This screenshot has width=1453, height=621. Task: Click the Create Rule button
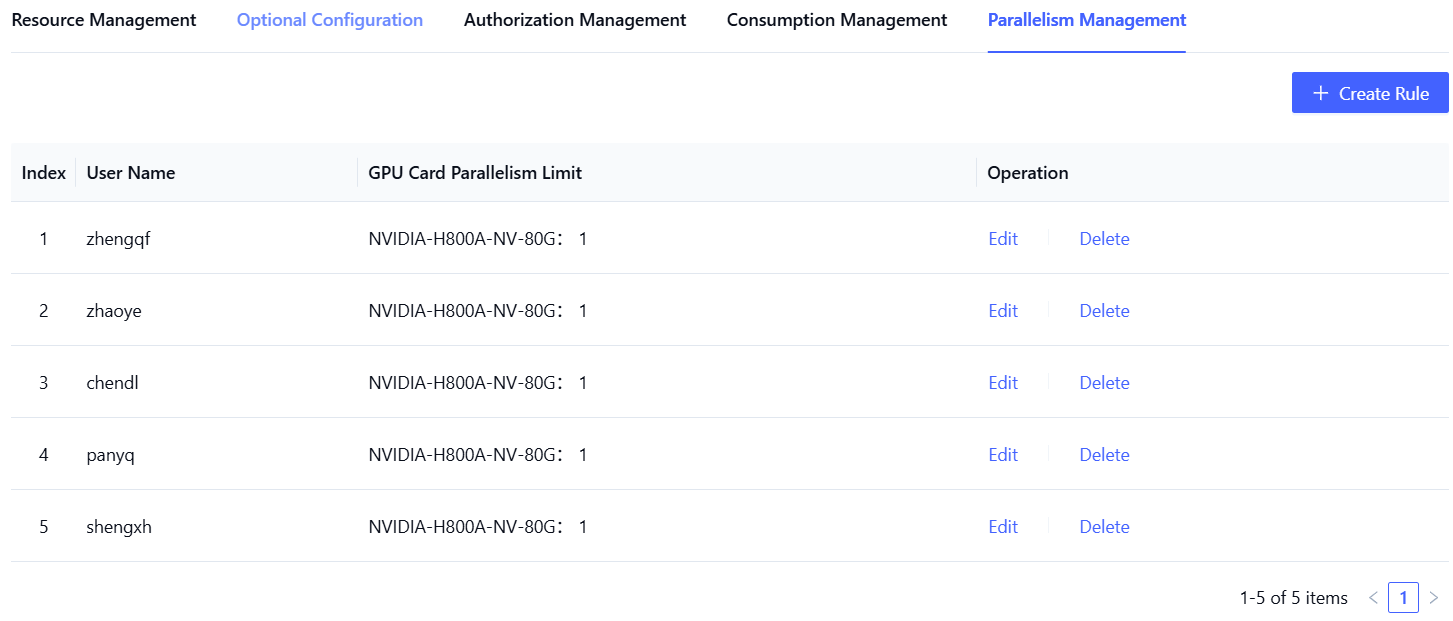click(1370, 93)
